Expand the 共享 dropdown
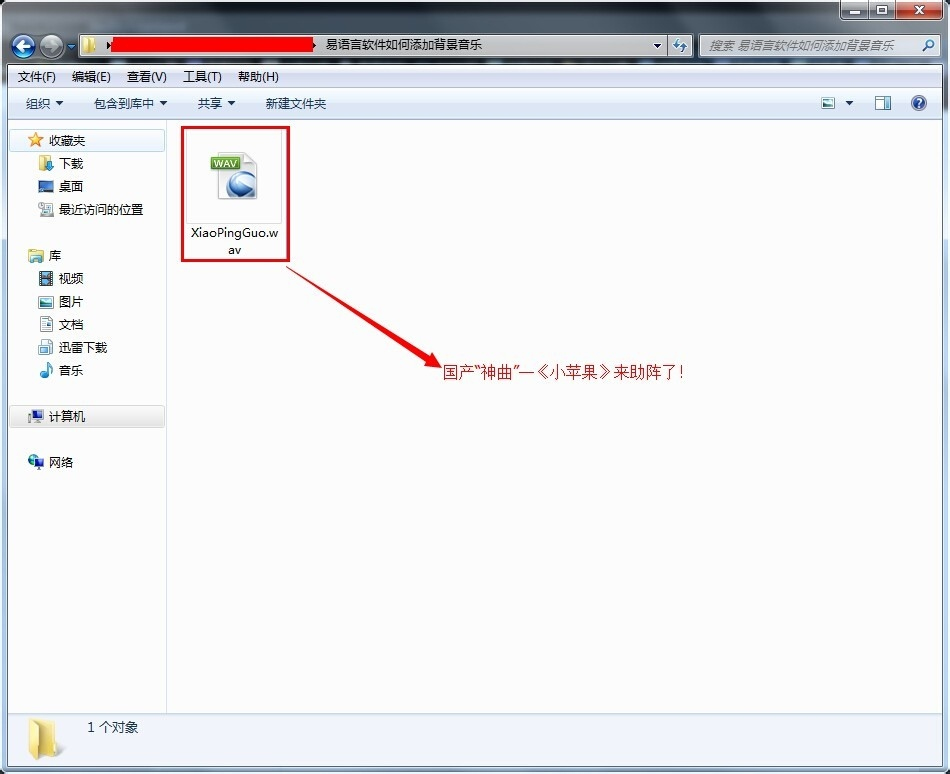Viewport: 950px width, 774px height. pos(216,104)
